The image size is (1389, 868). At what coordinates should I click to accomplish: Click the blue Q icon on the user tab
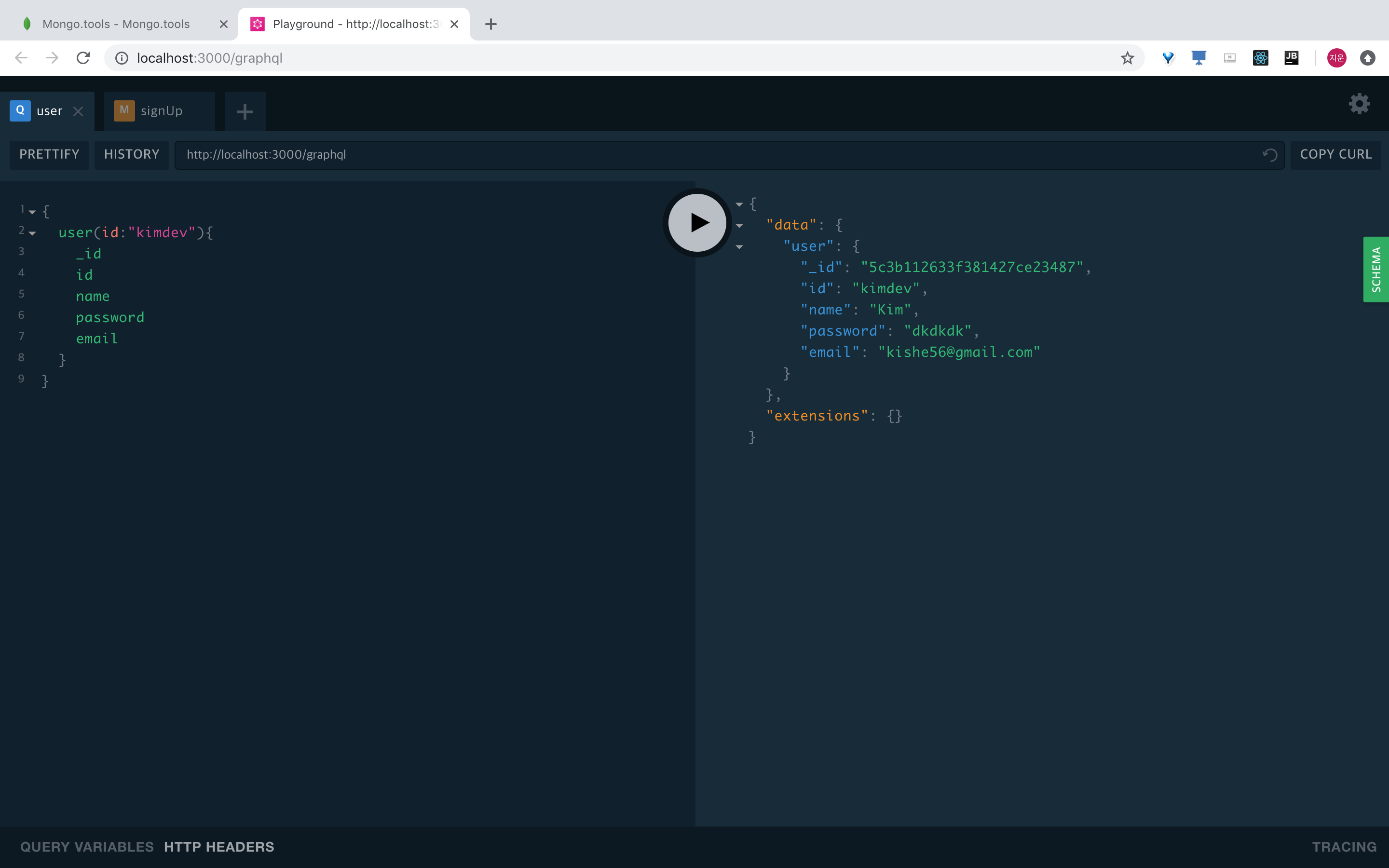tap(20, 110)
